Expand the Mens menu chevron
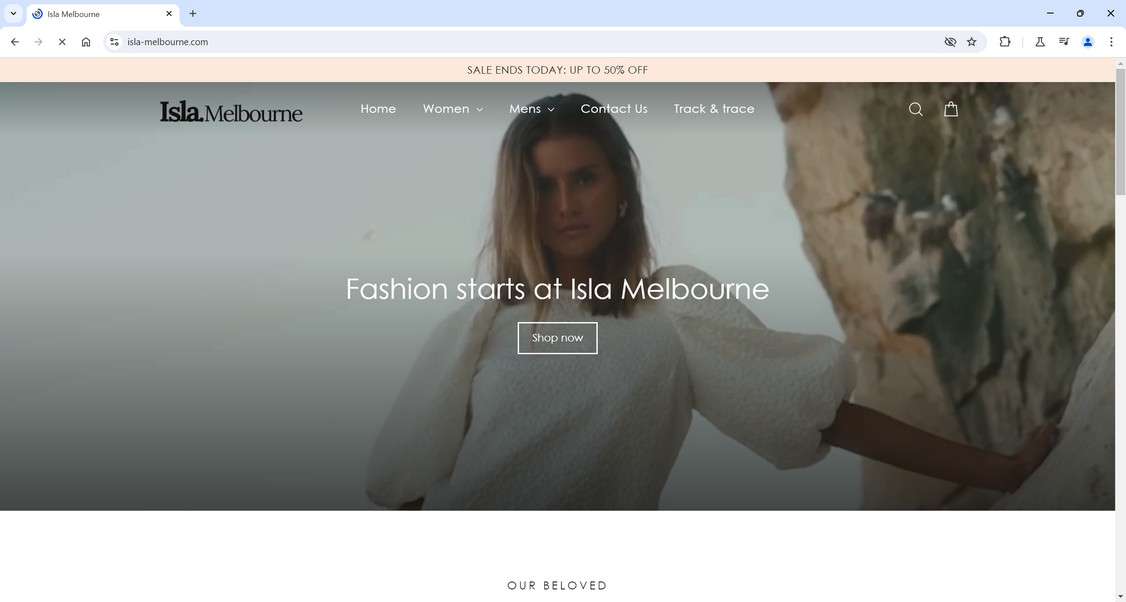 (x=551, y=109)
